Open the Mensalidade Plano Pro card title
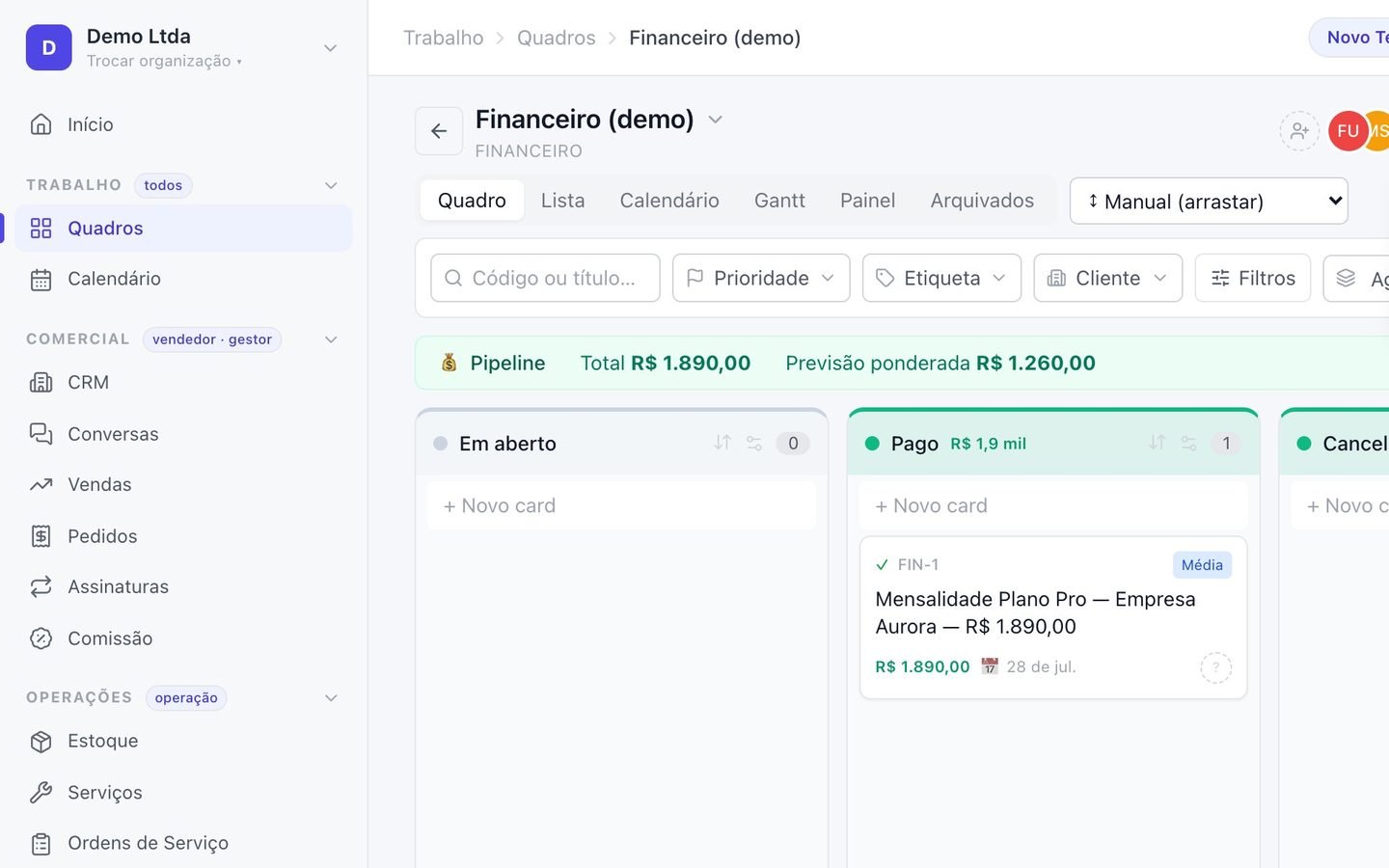 point(1035,612)
